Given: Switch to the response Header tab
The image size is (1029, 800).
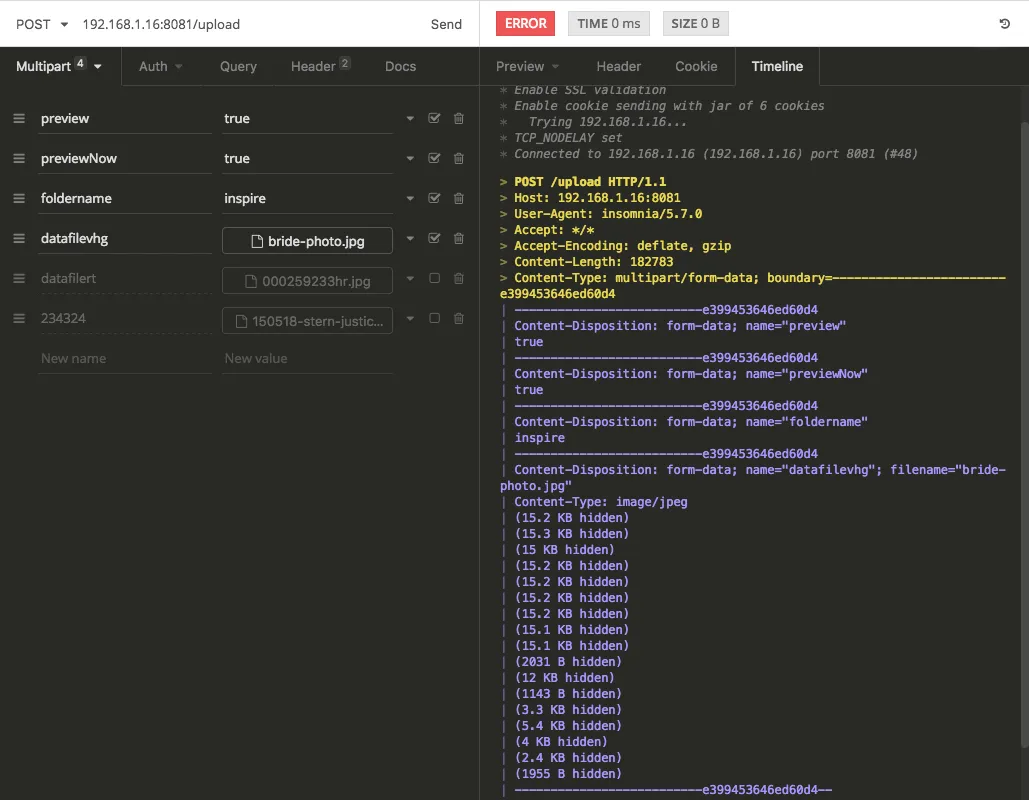Looking at the screenshot, I should pos(618,66).
